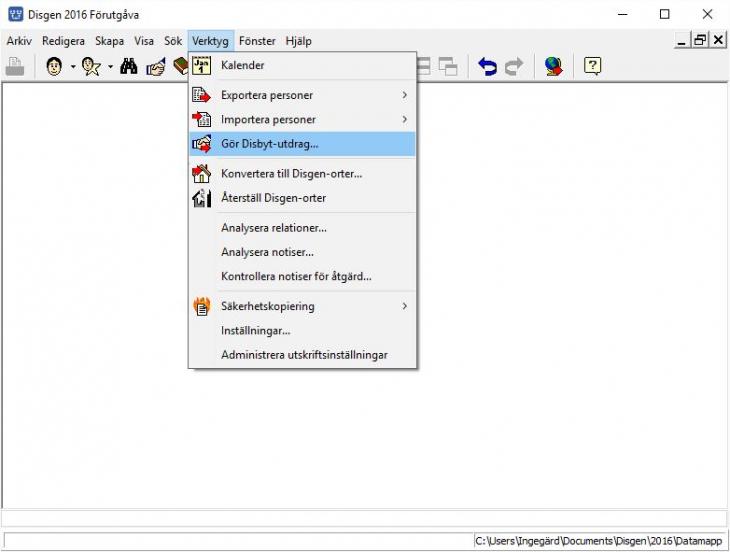The width and height of the screenshot is (730, 552).
Task: Click the grey redo arrow icon
Action: coord(514,67)
